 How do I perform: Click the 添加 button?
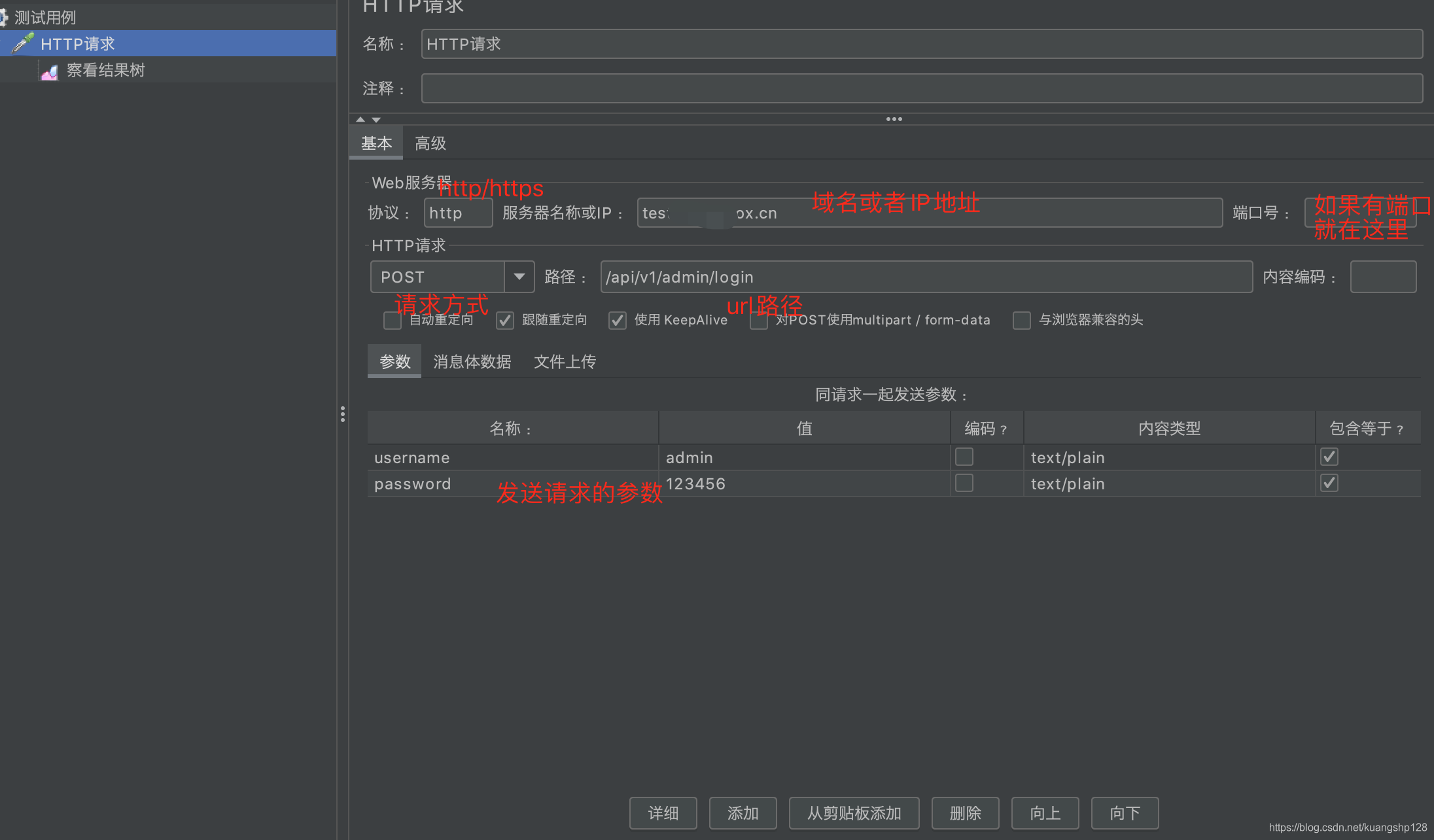click(743, 813)
